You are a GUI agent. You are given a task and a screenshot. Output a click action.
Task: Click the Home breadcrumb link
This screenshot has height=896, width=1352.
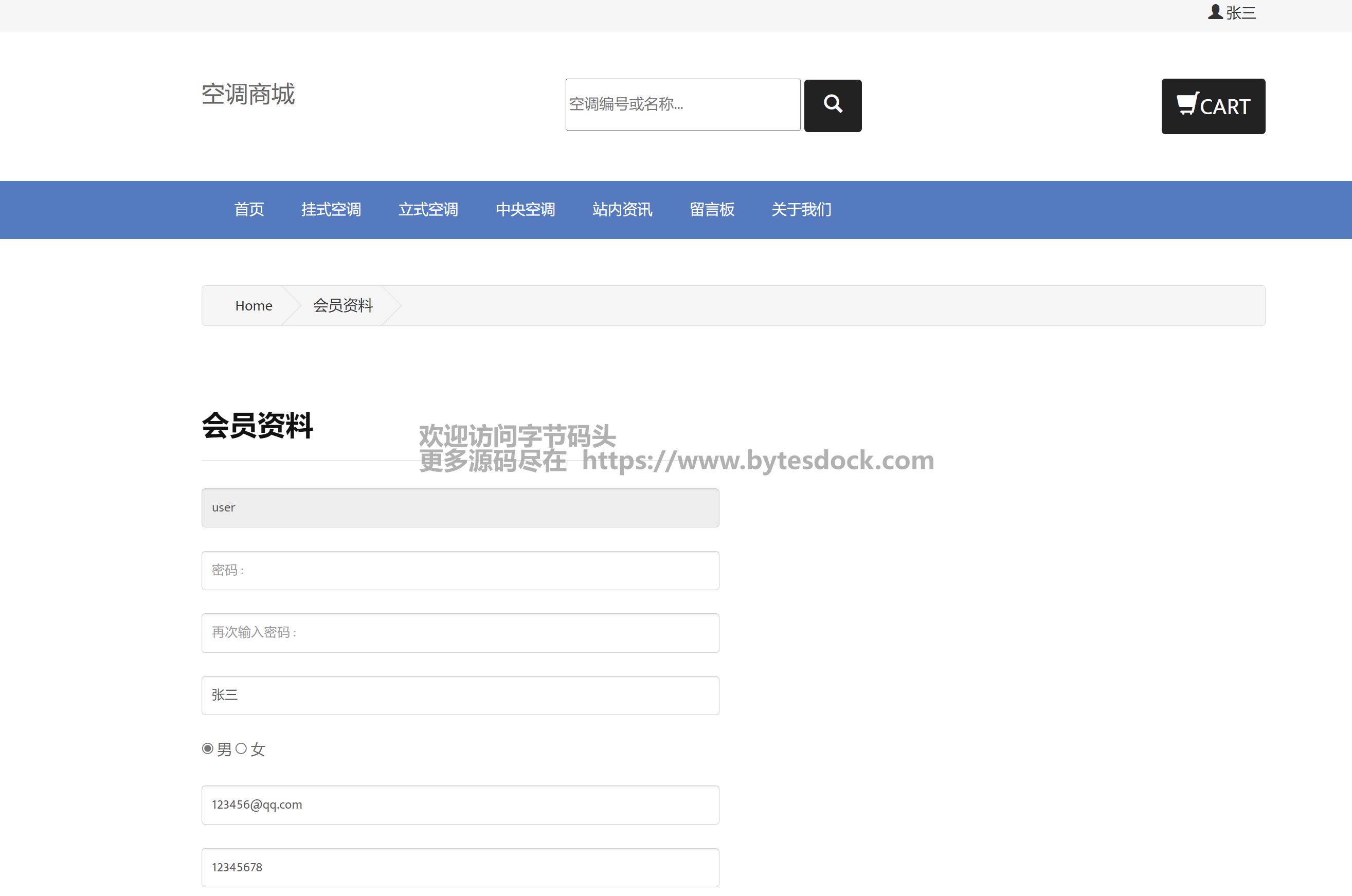[253, 306]
